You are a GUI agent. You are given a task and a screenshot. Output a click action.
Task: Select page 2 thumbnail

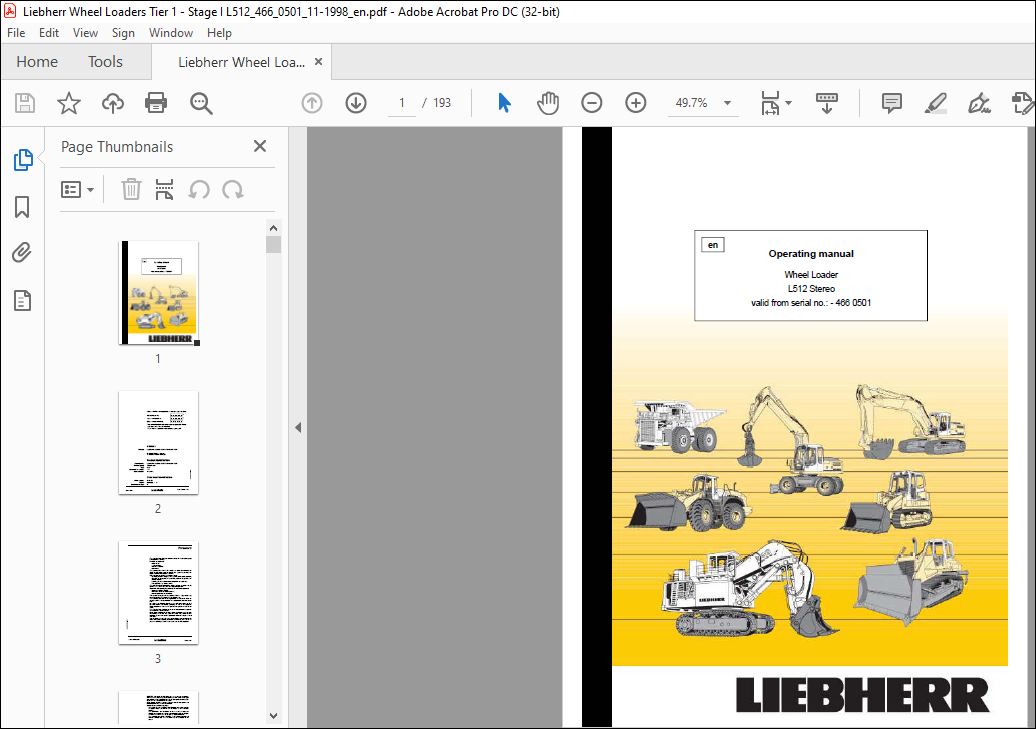pos(159,443)
